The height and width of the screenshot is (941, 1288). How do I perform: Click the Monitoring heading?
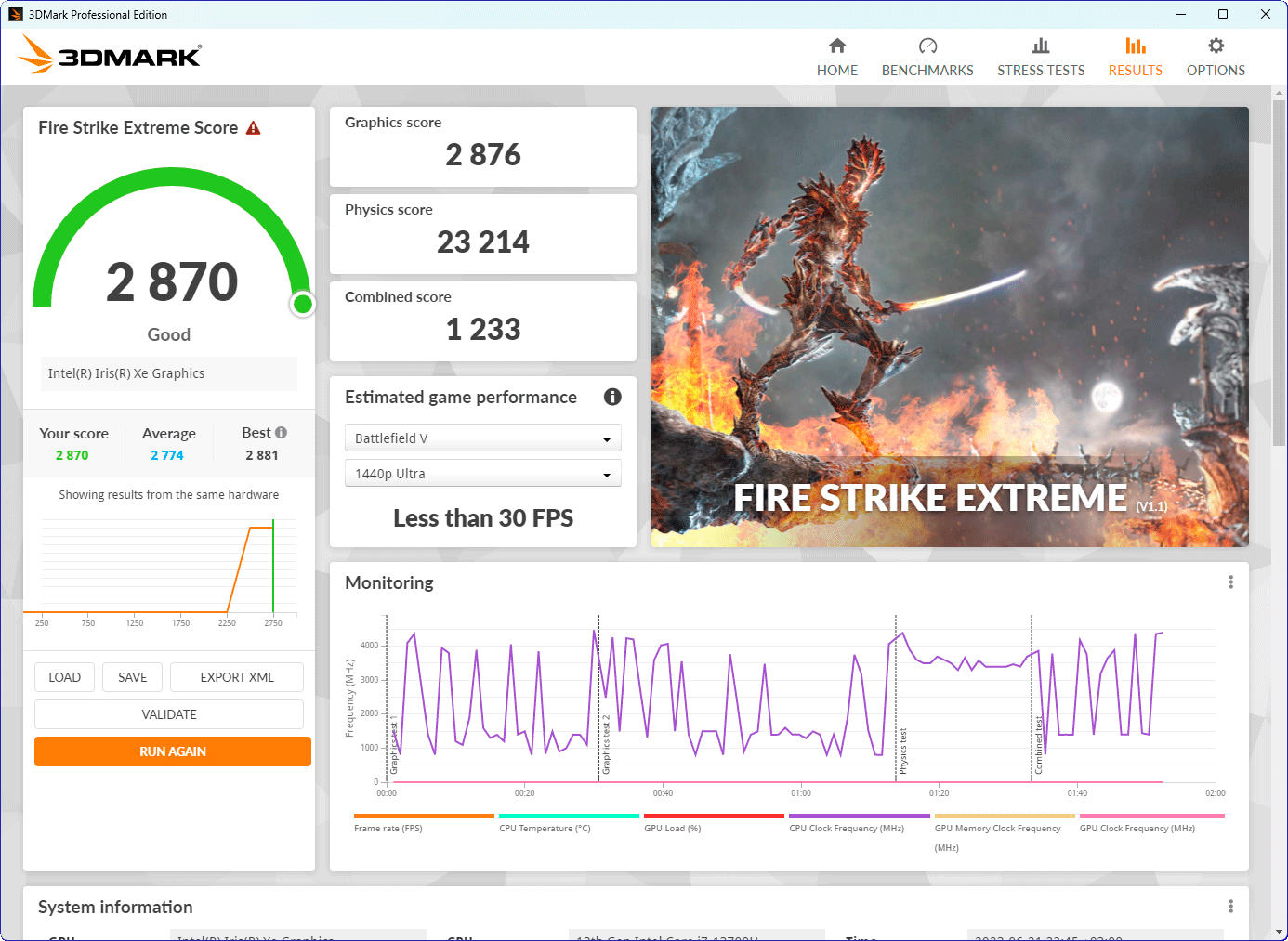389,582
